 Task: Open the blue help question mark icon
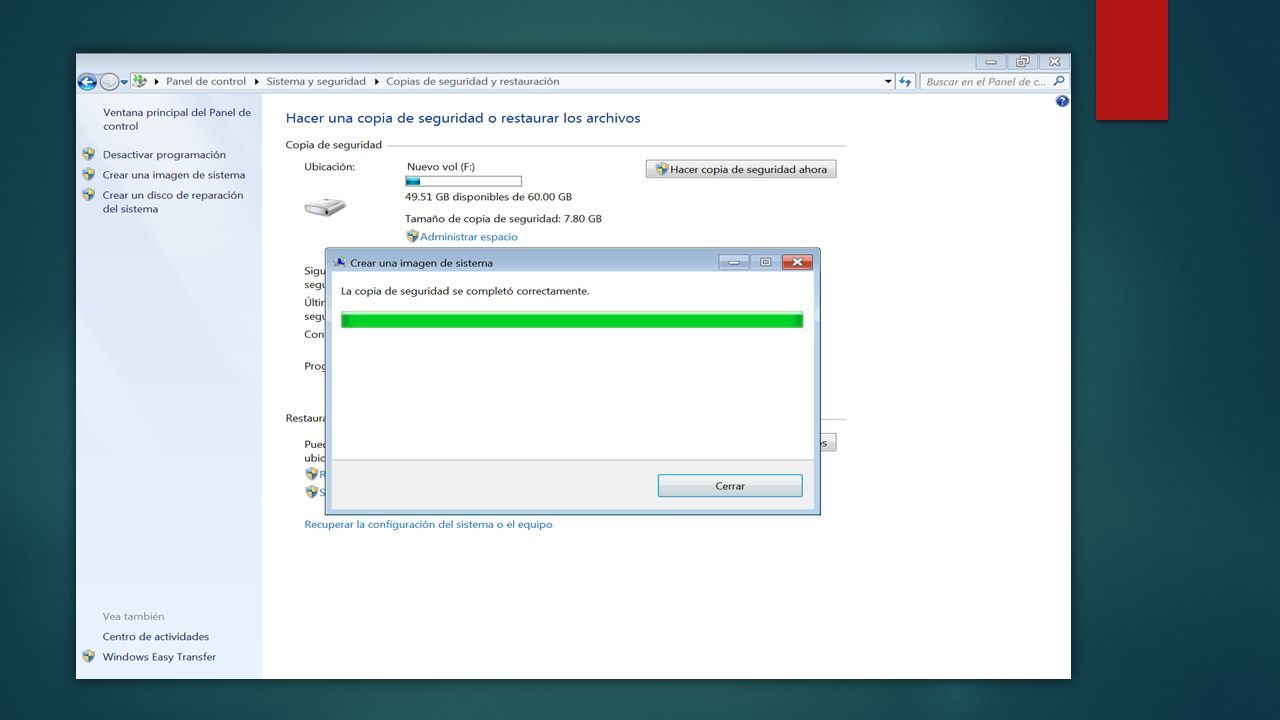pyautogui.click(x=1062, y=101)
